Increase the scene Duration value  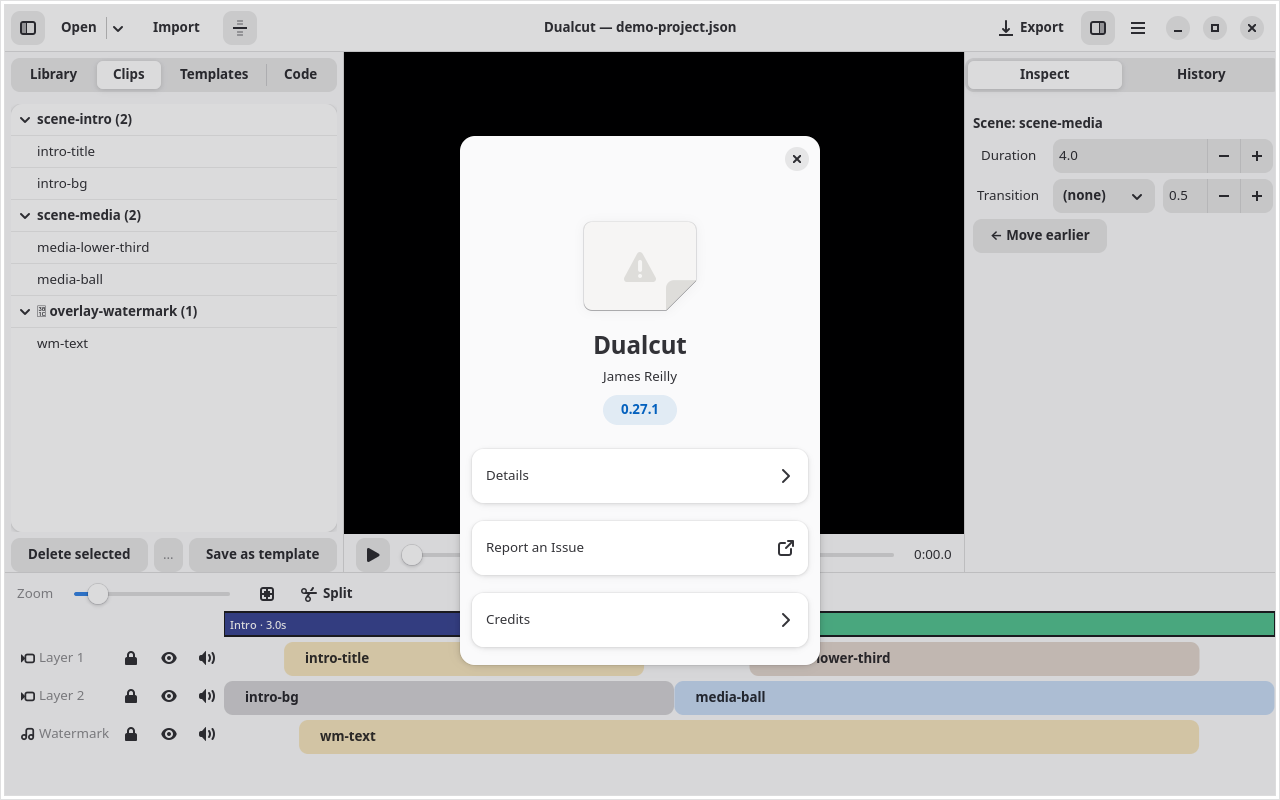click(x=1257, y=156)
